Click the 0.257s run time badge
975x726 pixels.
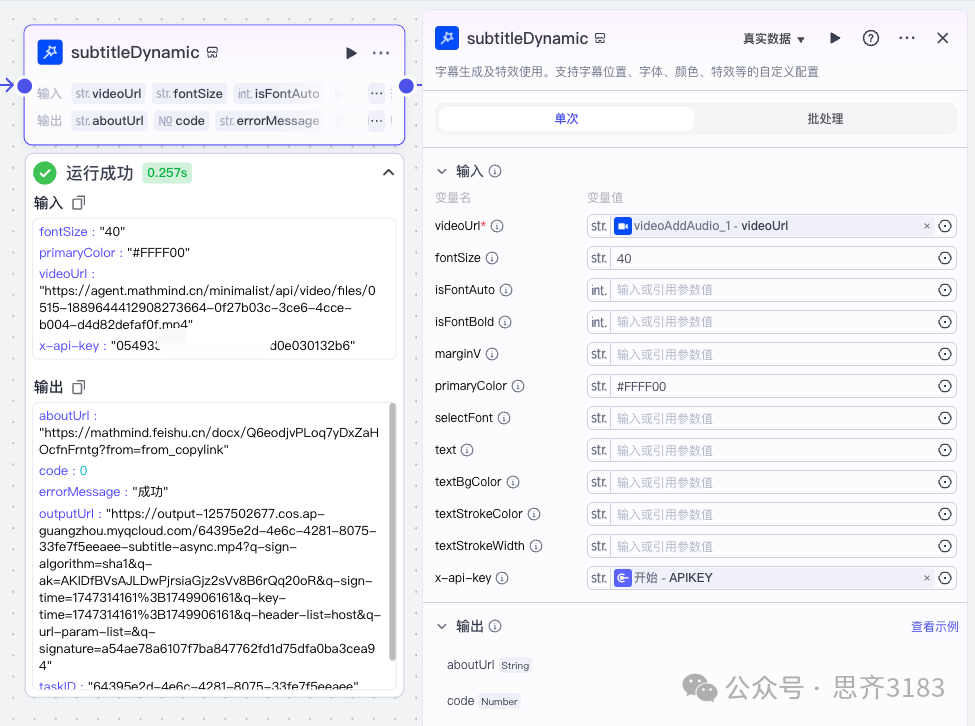pos(167,173)
